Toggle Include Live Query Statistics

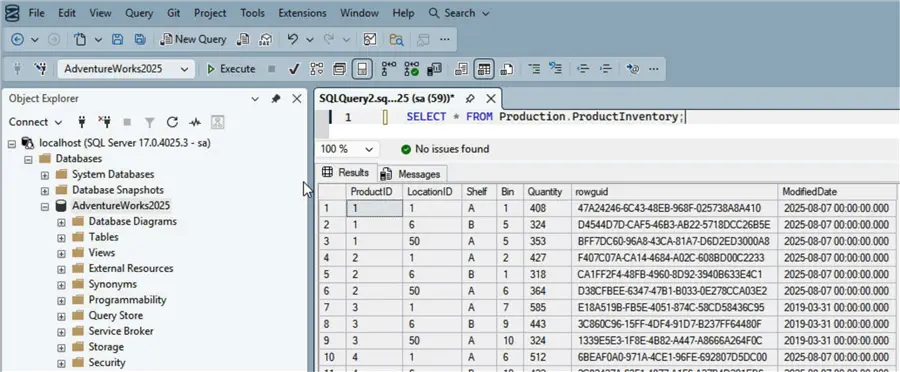click(411, 69)
